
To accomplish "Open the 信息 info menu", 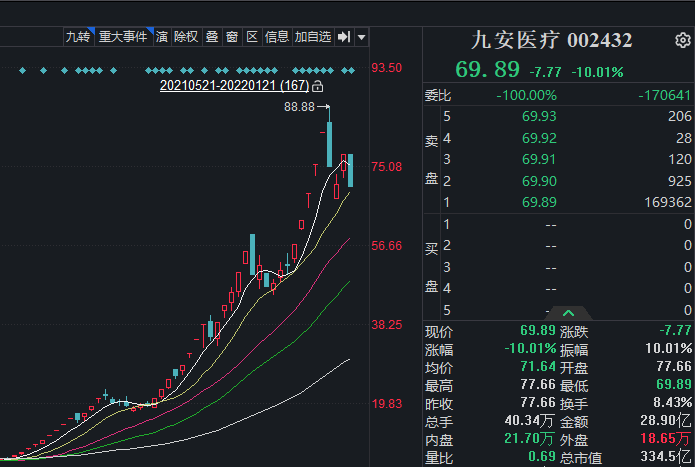I will pyautogui.click(x=277, y=37).
